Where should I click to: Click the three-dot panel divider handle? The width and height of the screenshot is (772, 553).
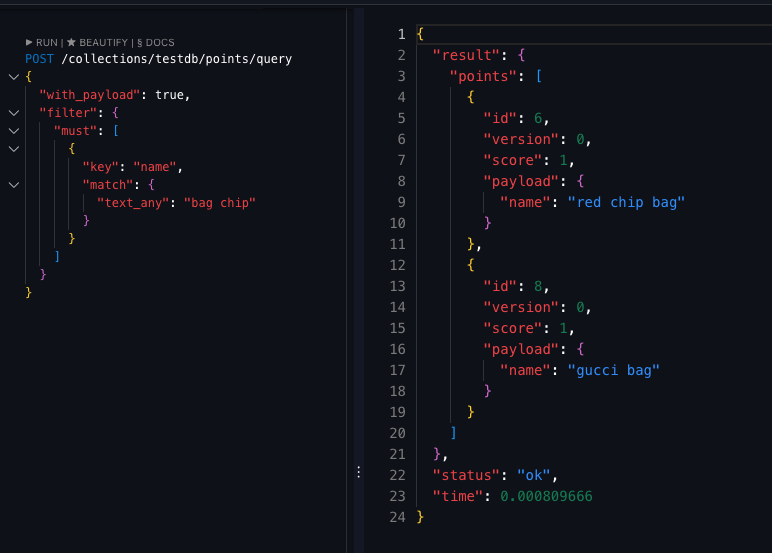[x=358, y=472]
